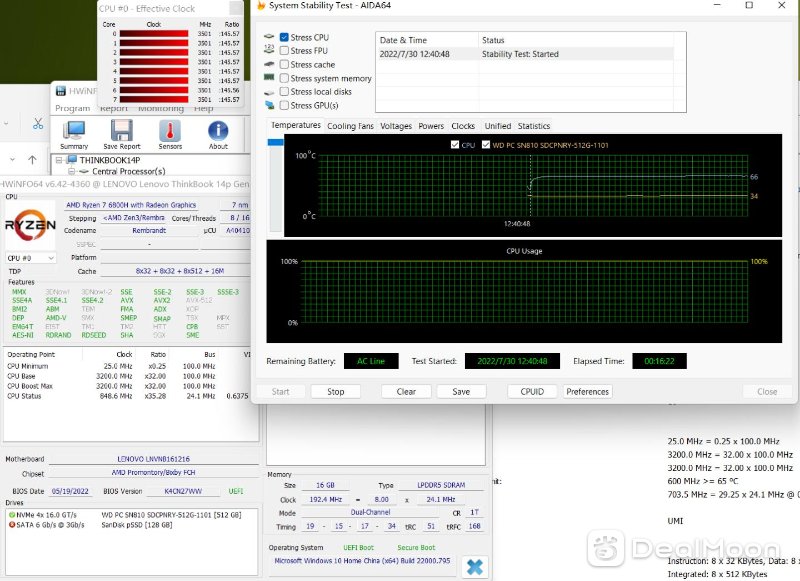Click the CPUID button
Image resolution: width=800 pixels, height=581 pixels.
[x=532, y=392]
